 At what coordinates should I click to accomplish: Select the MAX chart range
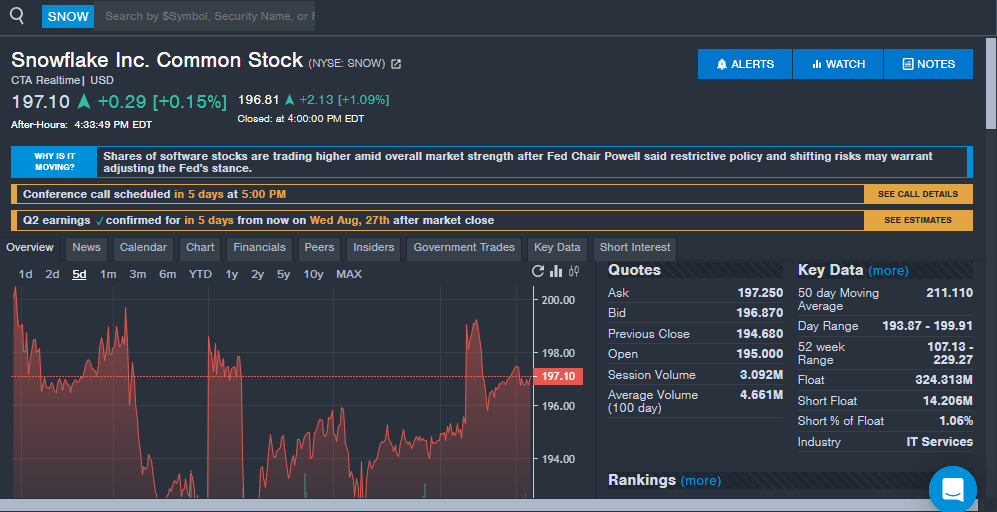(349, 274)
